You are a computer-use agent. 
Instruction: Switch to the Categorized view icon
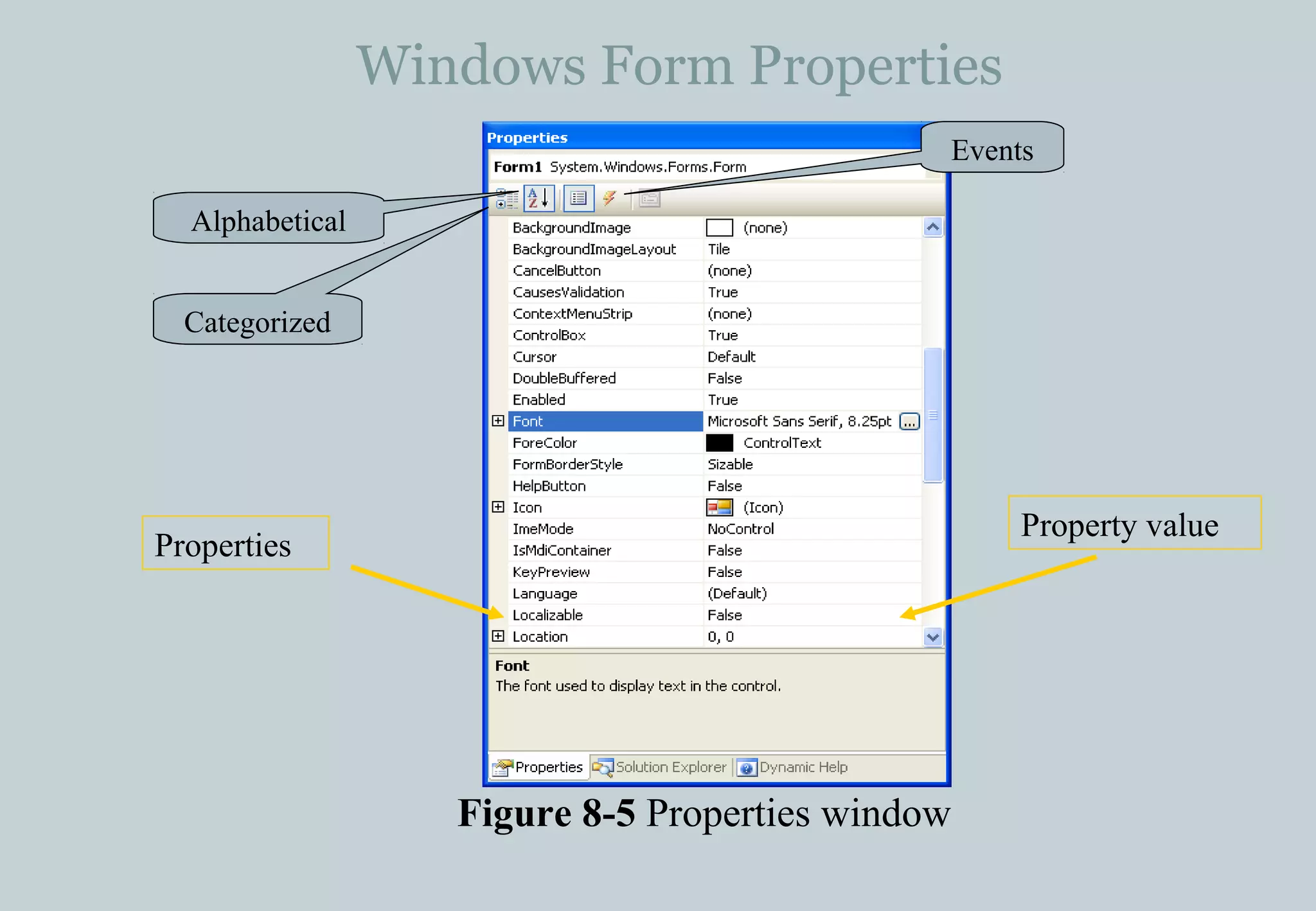[x=506, y=199]
